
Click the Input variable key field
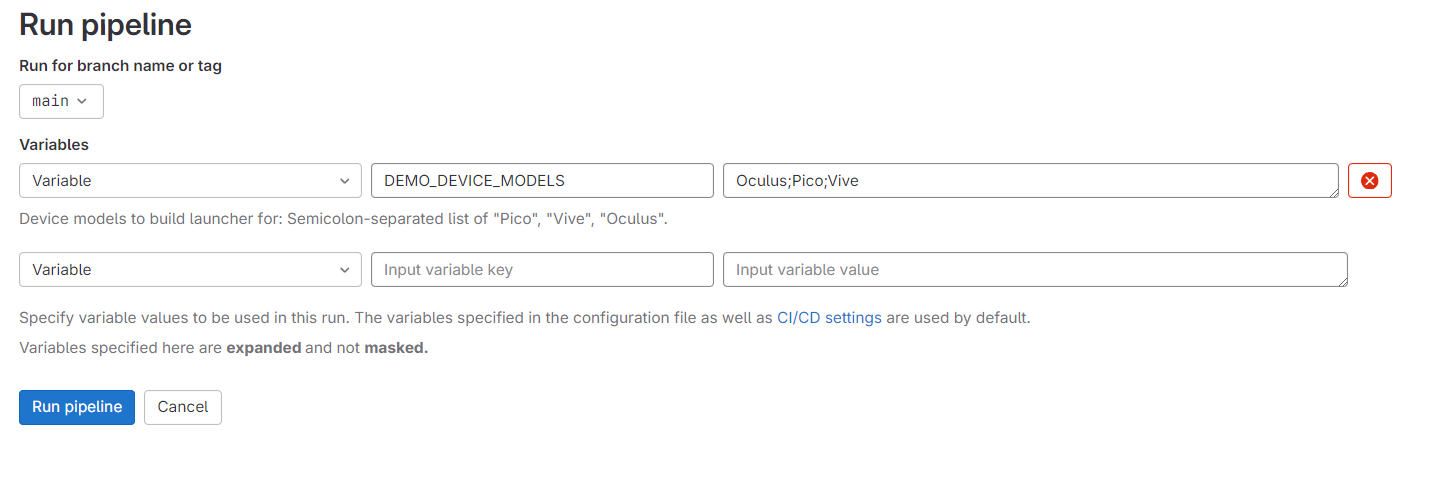pyautogui.click(x=542, y=270)
